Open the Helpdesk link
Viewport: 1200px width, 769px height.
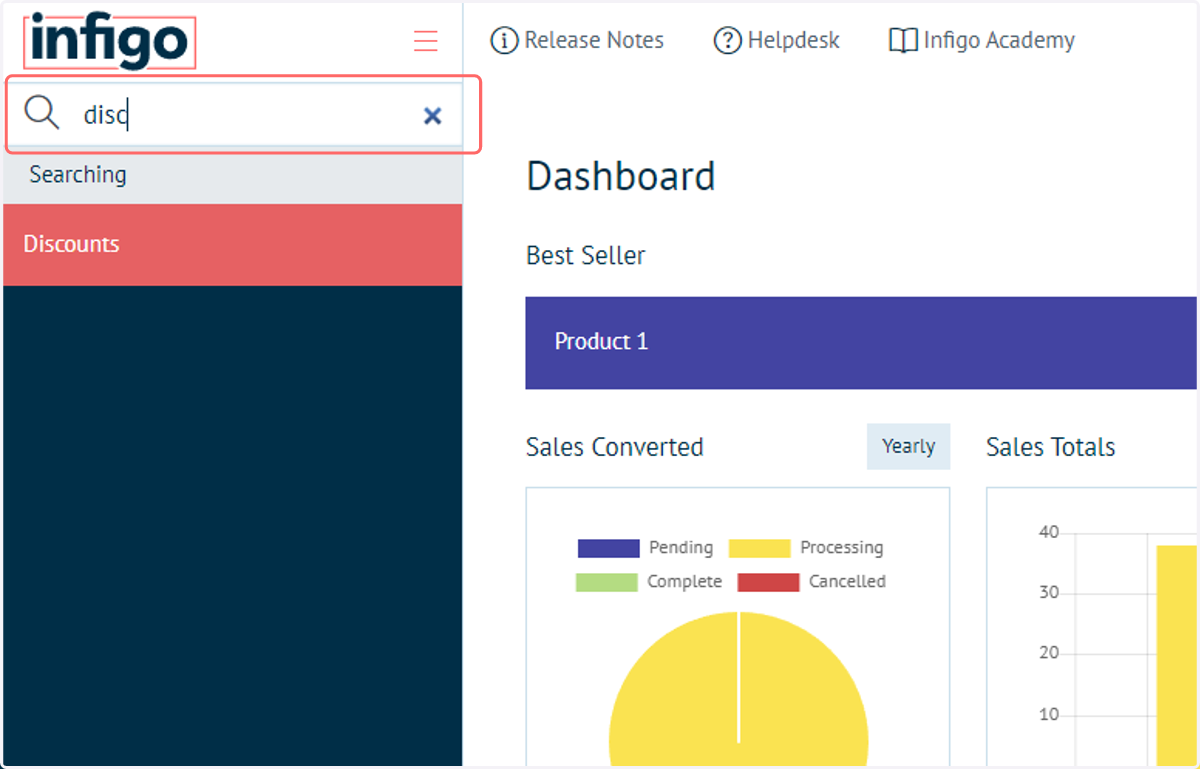(x=777, y=41)
